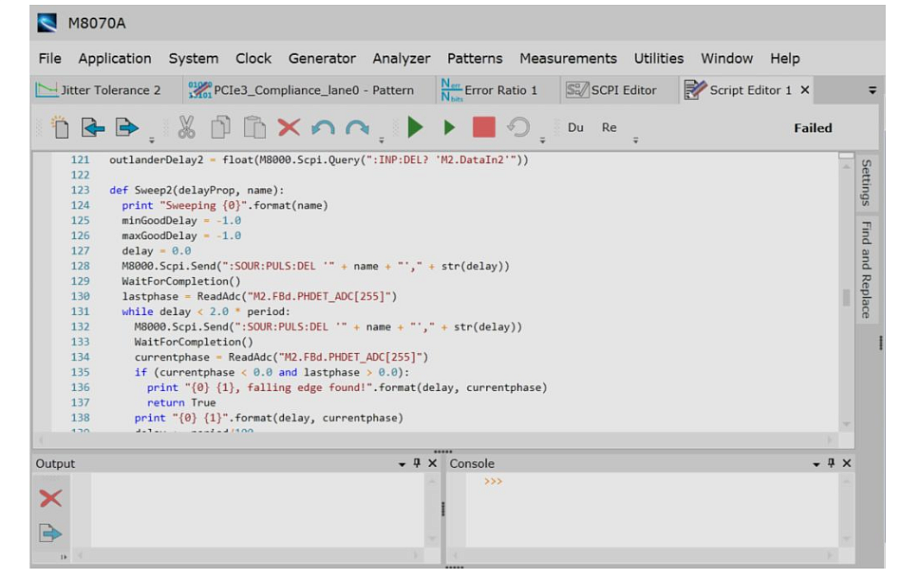Close the Output panel
Image resolution: width=900 pixels, height=579 pixels.
click(x=433, y=463)
